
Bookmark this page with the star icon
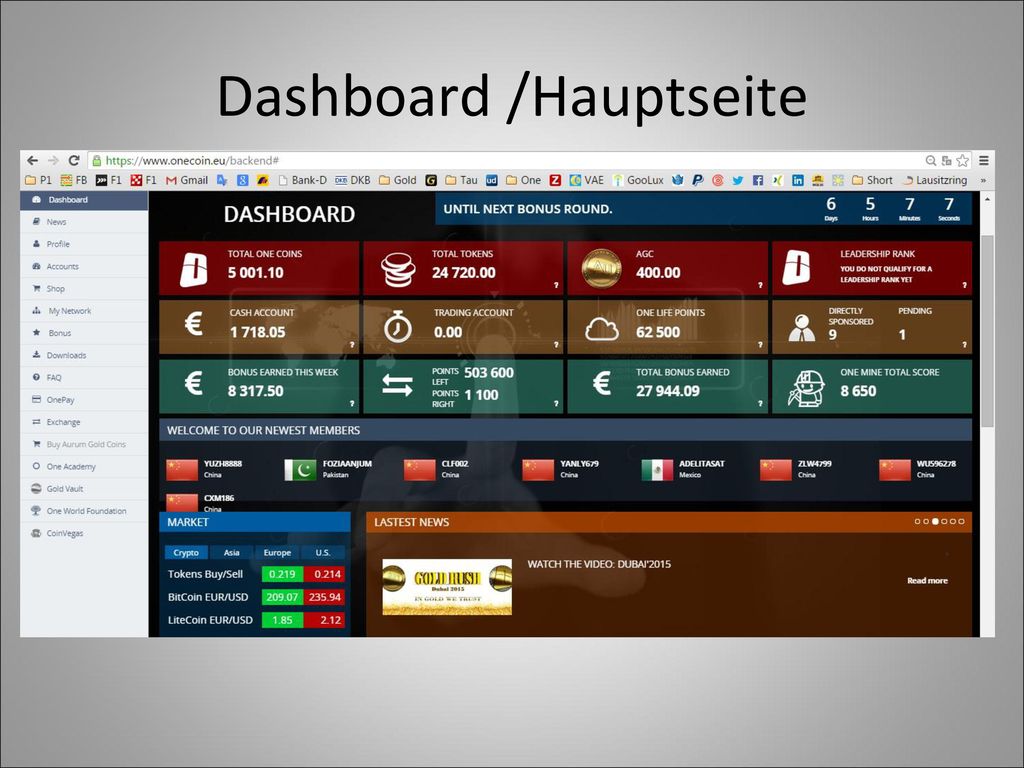(963, 161)
